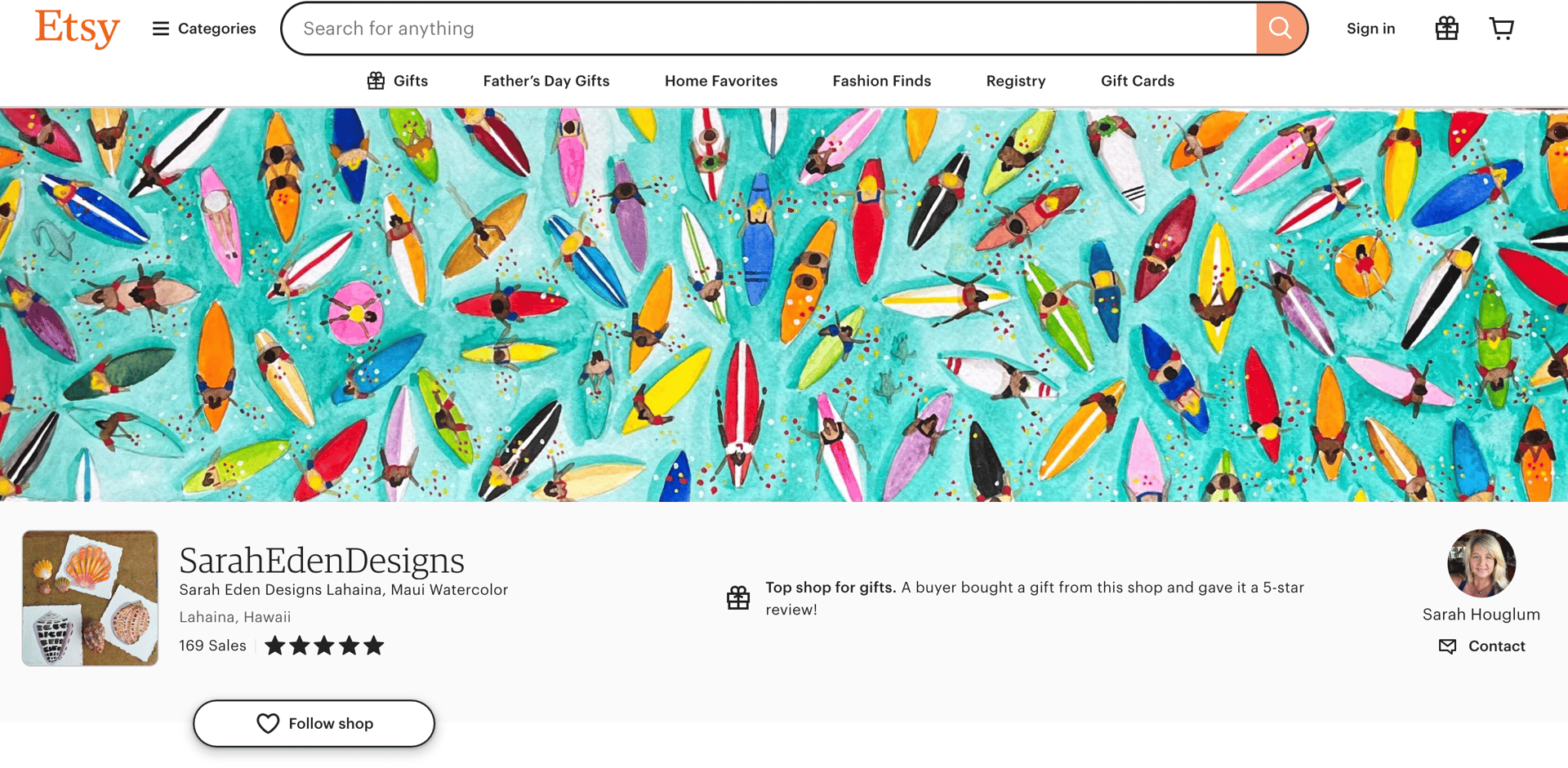Click the heart icon on Follow shop
The image size is (1568, 768).
(268, 723)
